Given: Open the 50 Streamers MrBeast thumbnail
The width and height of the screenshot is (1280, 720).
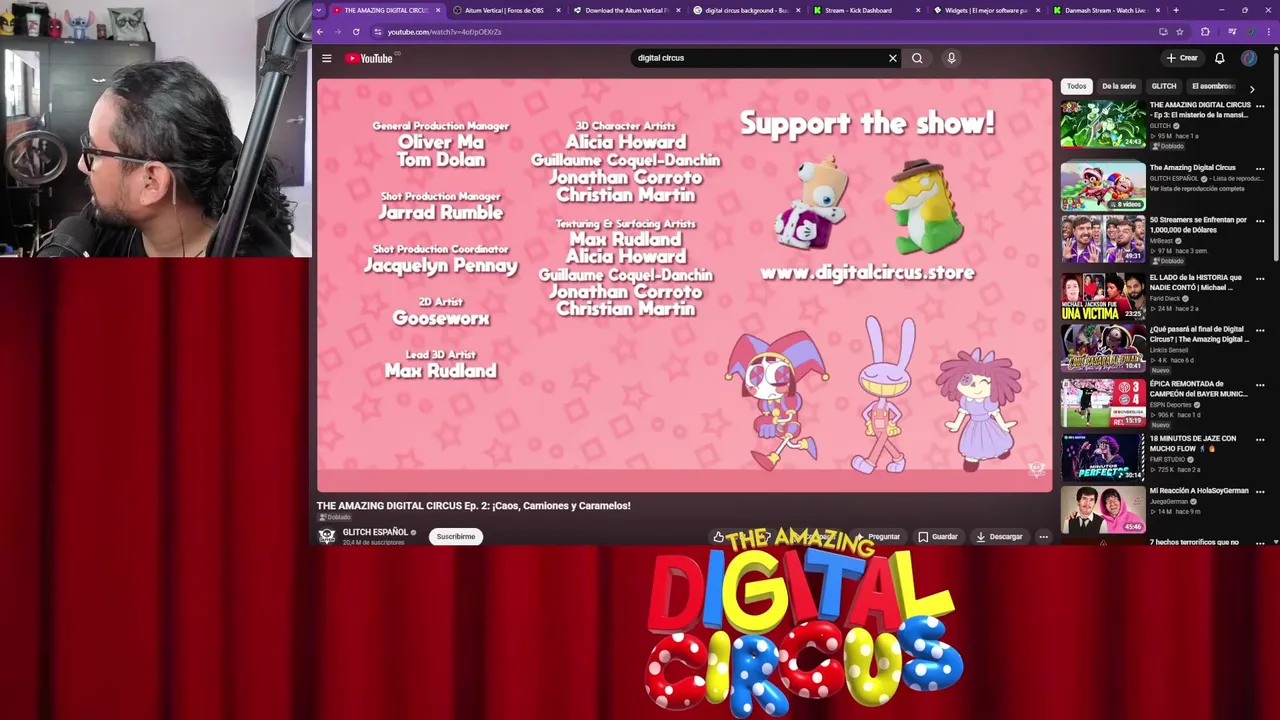Looking at the screenshot, I should point(1103,240).
